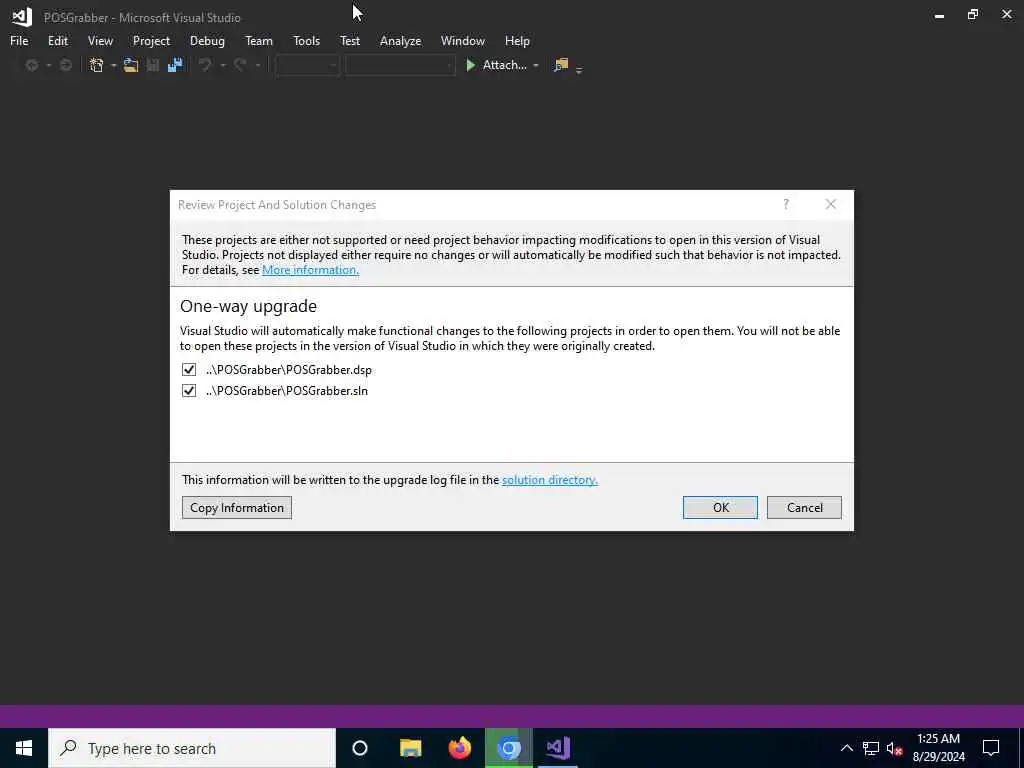Open the solution configurations combo box
The width and height of the screenshot is (1024, 768).
click(x=307, y=65)
